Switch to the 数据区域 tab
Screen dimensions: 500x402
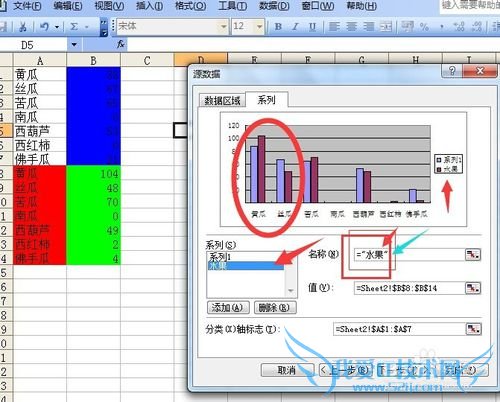point(222,100)
